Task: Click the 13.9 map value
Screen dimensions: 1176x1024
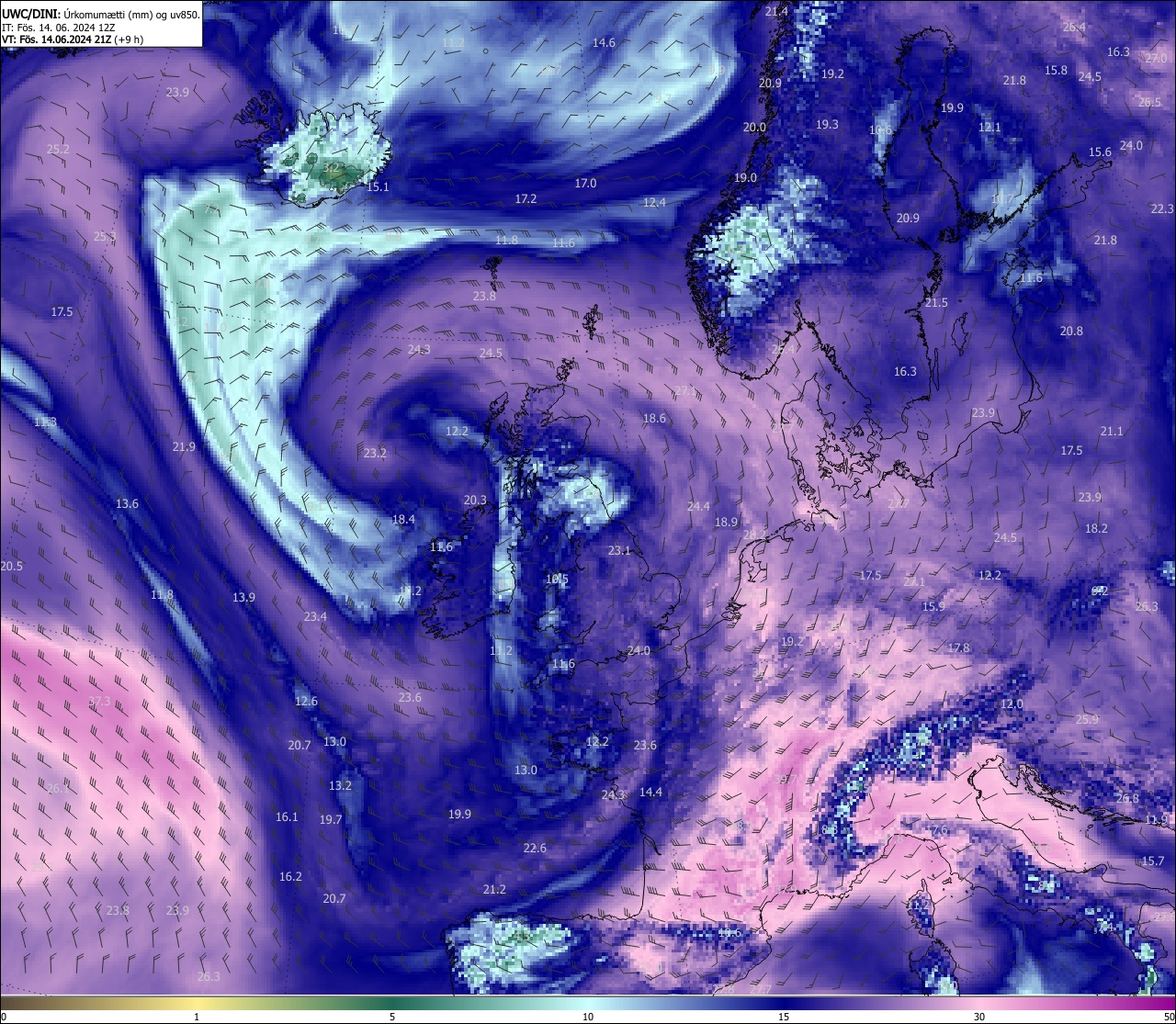Action: [x=243, y=597]
